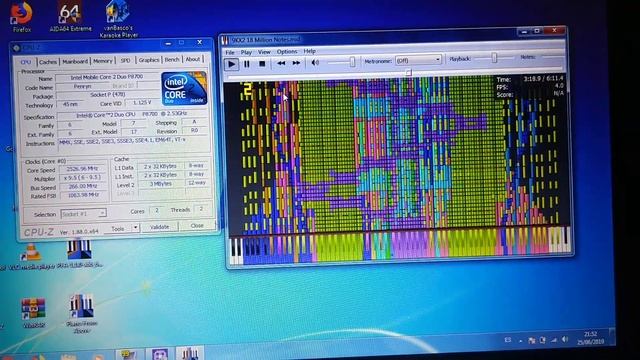
Task: Expand the Tools dropdown arrow in CPU-Z
Action: (x=135, y=228)
